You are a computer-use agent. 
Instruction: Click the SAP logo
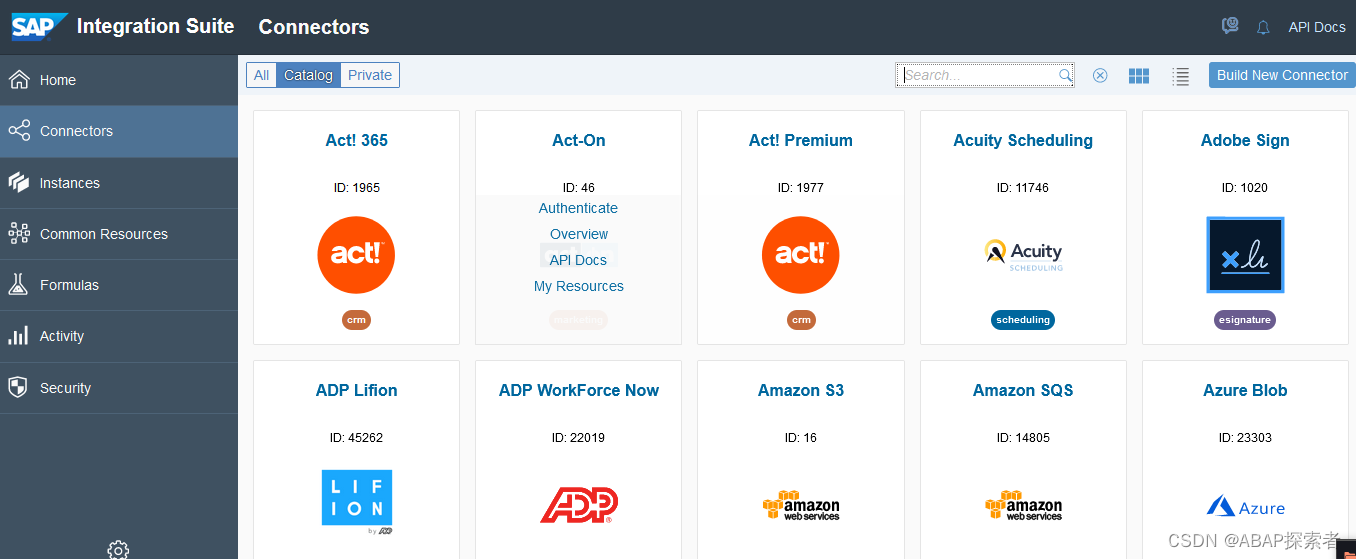[x=39, y=26]
